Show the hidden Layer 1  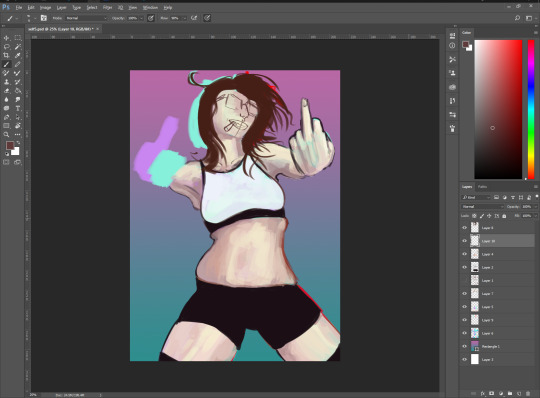pyautogui.click(x=464, y=281)
